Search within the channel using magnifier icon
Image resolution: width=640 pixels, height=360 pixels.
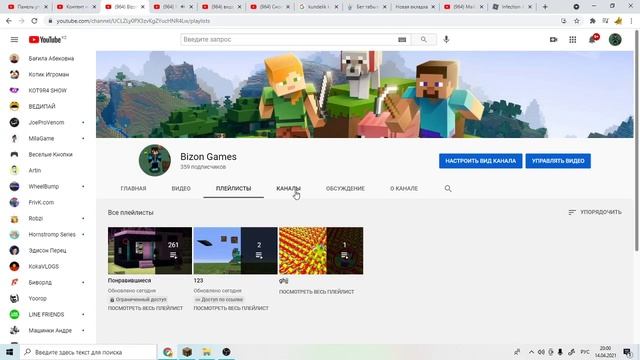pyautogui.click(x=448, y=189)
